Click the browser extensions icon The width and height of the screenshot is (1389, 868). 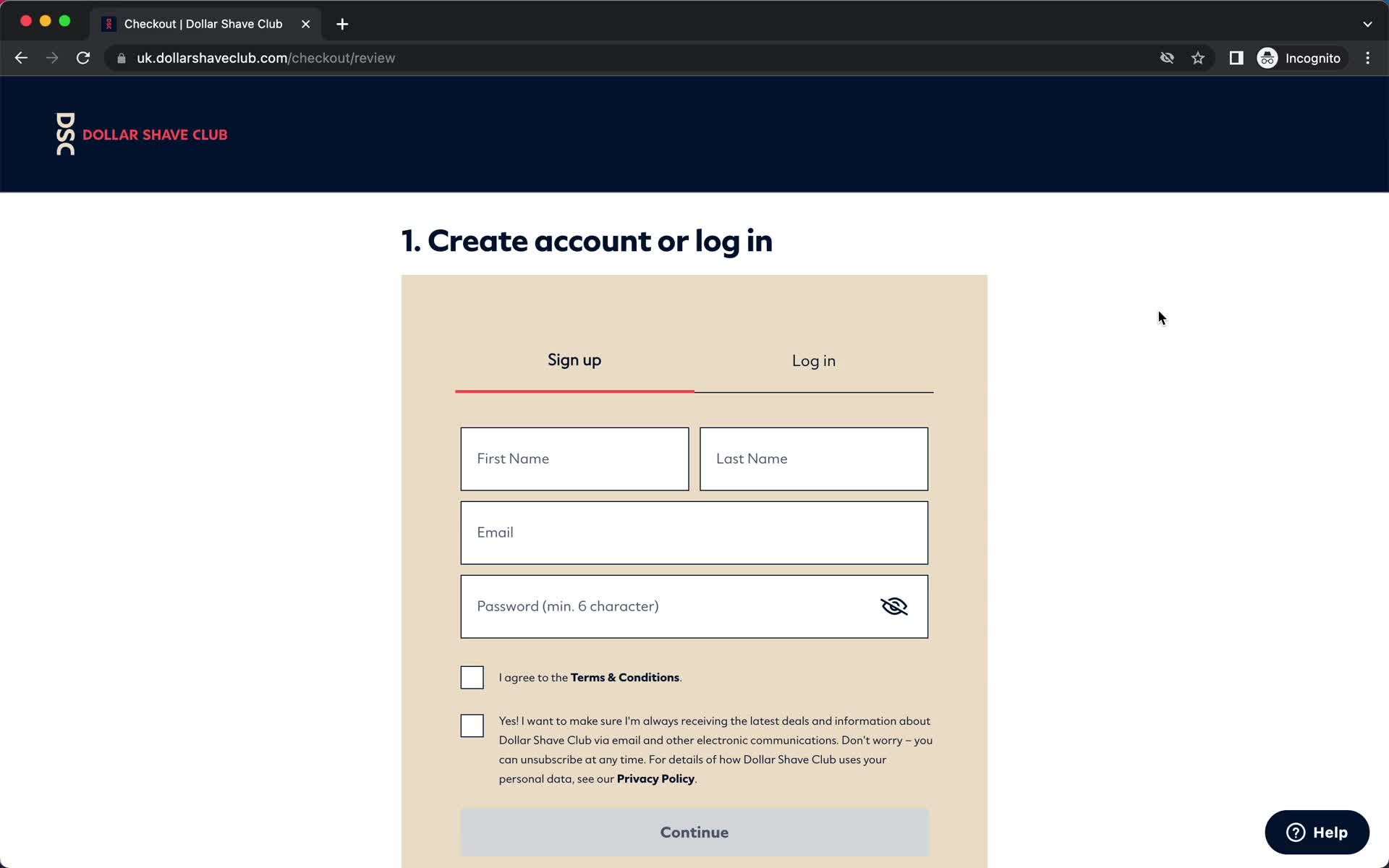1236,58
